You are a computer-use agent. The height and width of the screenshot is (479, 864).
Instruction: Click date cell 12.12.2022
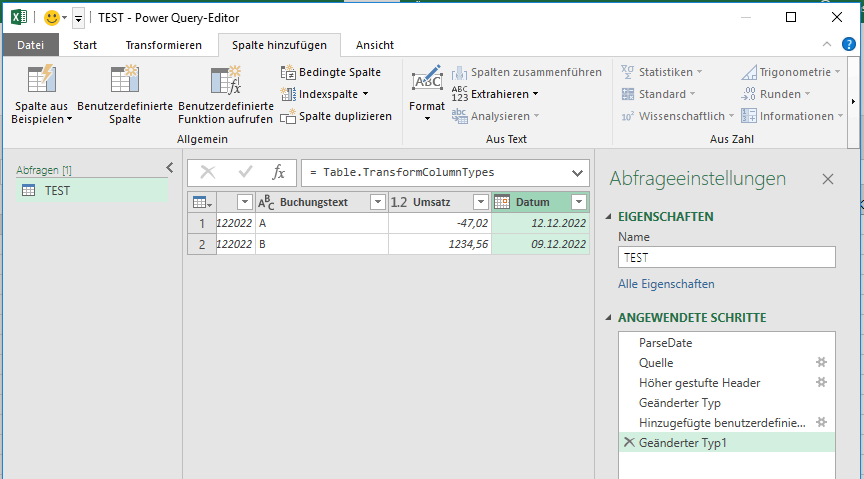coord(540,223)
